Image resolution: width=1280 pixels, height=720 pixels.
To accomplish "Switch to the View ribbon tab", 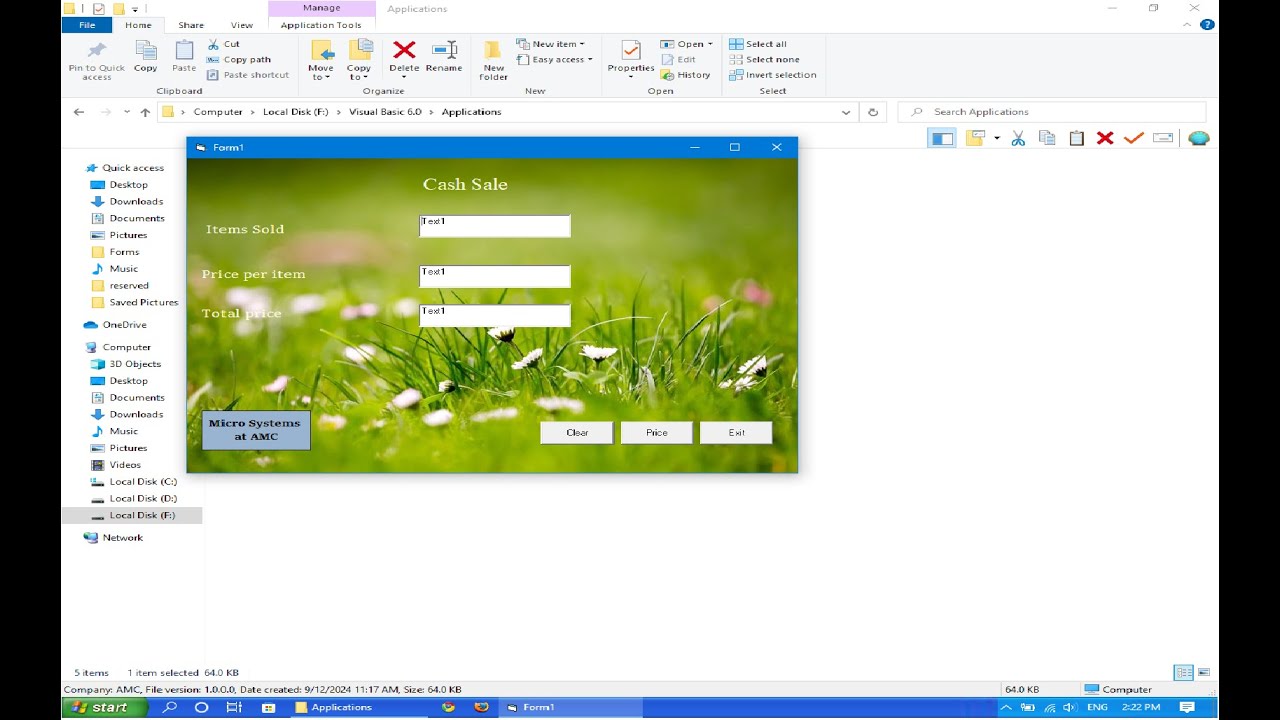I will pyautogui.click(x=242, y=25).
